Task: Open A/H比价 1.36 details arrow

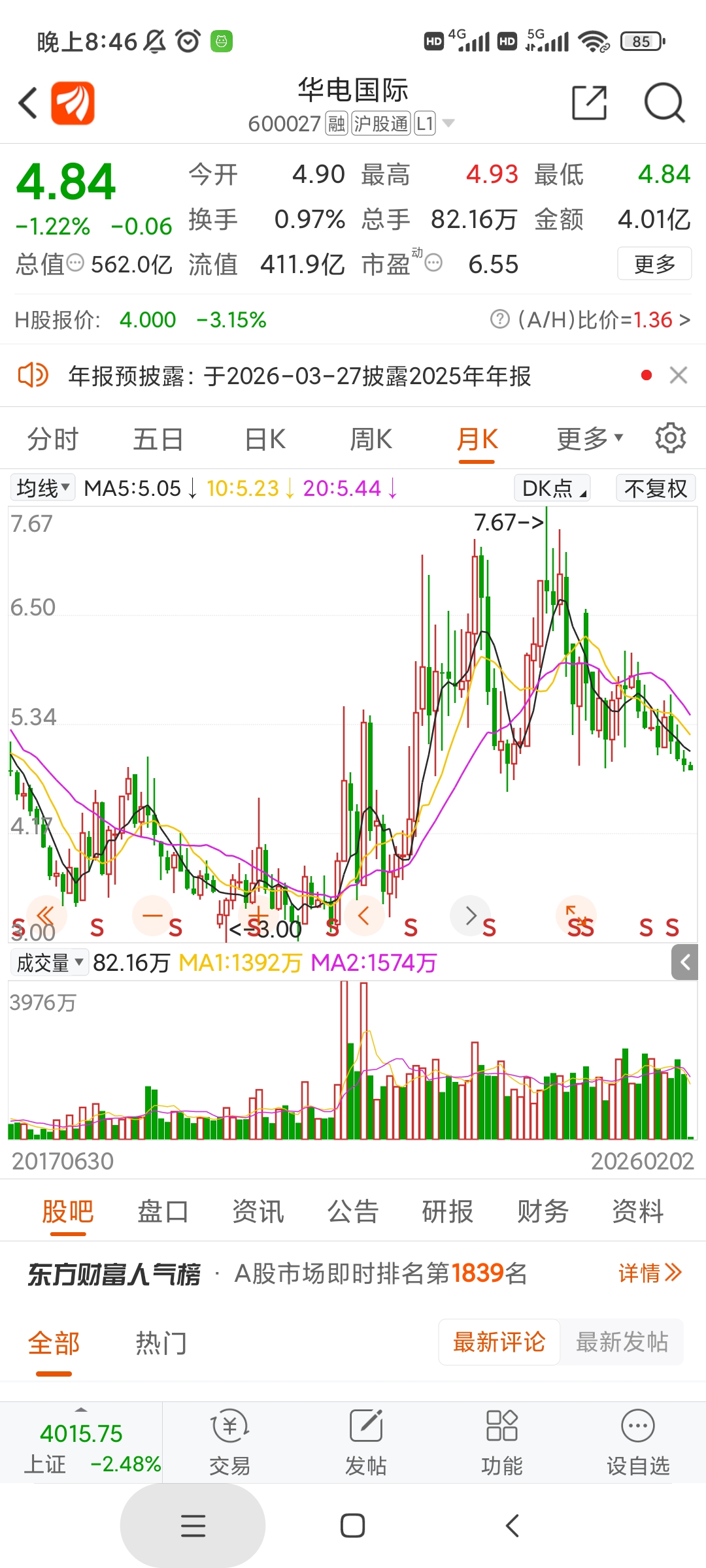Action: 684,319
